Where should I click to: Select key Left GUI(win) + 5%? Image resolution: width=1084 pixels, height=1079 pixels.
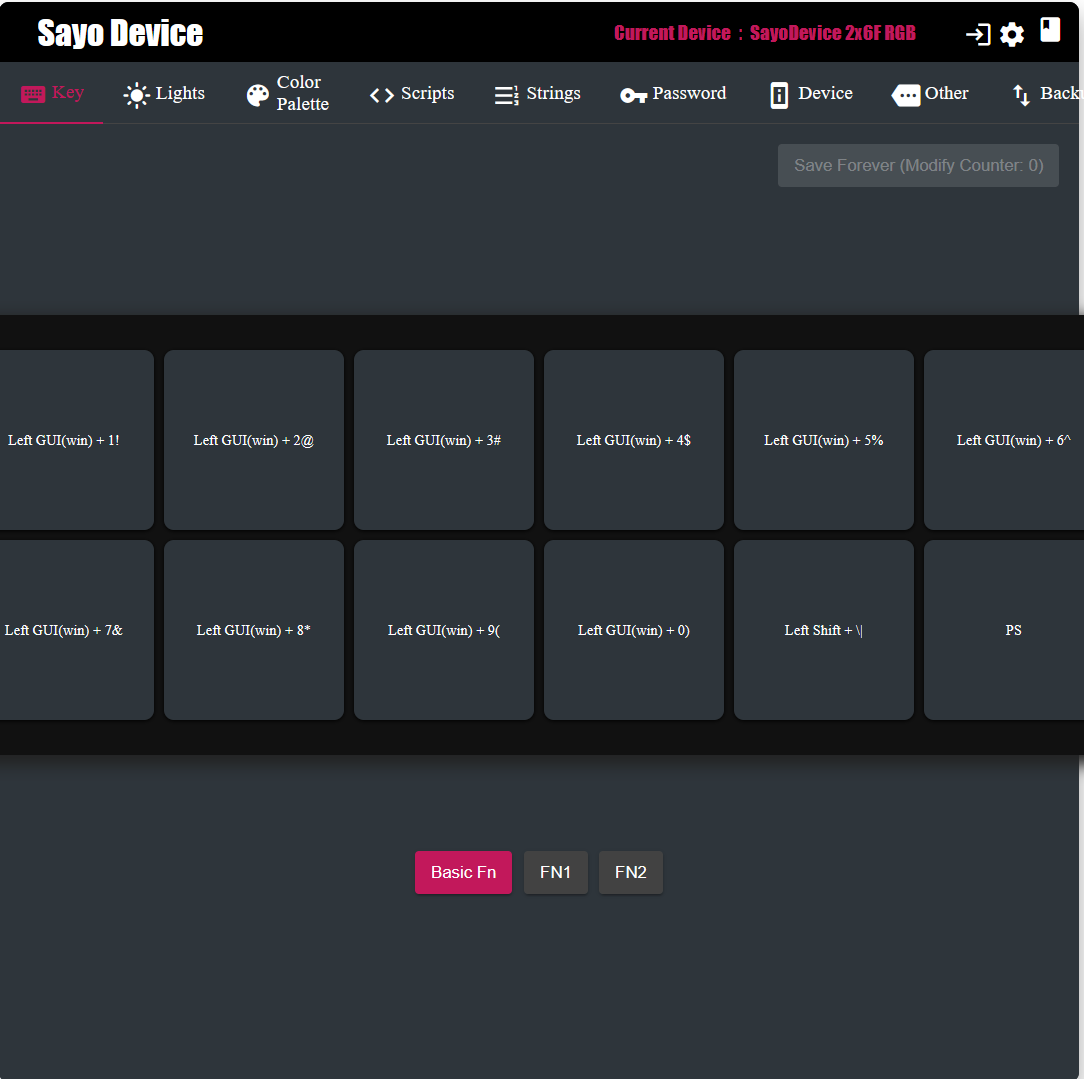pos(824,440)
